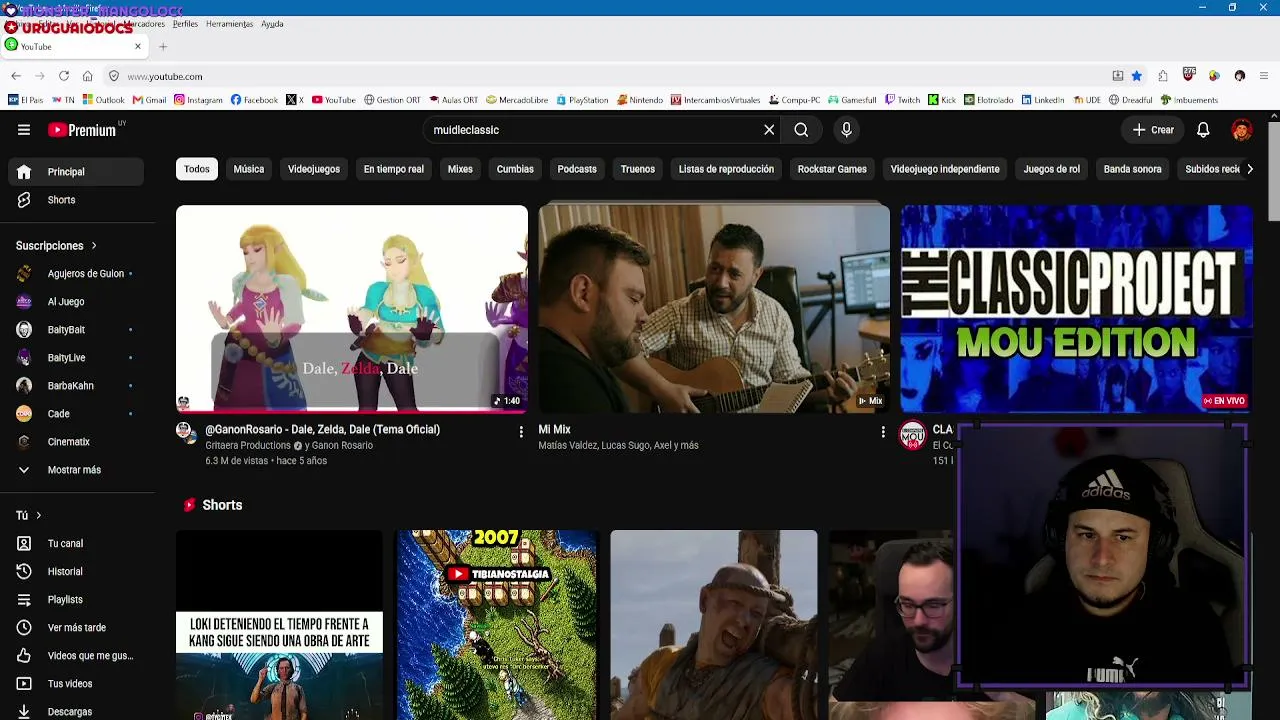Open a new Firefox tab
This screenshot has width=1280, height=720.
pos(163,46)
